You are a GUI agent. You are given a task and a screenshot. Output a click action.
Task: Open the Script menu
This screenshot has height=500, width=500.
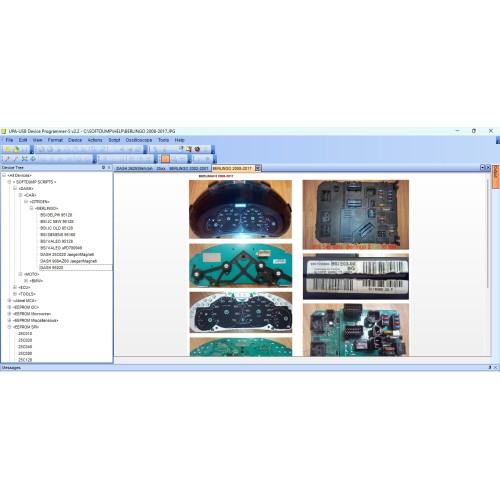pos(114,140)
